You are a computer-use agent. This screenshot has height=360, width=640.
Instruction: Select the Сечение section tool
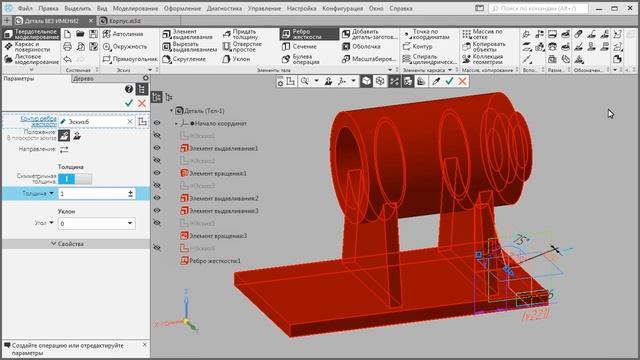[x=299, y=47]
